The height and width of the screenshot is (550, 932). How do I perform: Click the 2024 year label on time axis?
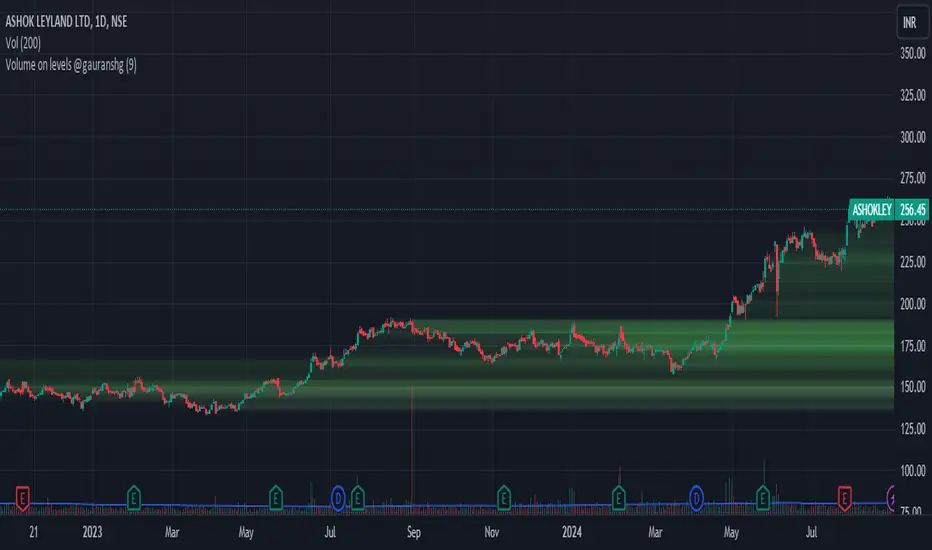(x=571, y=532)
